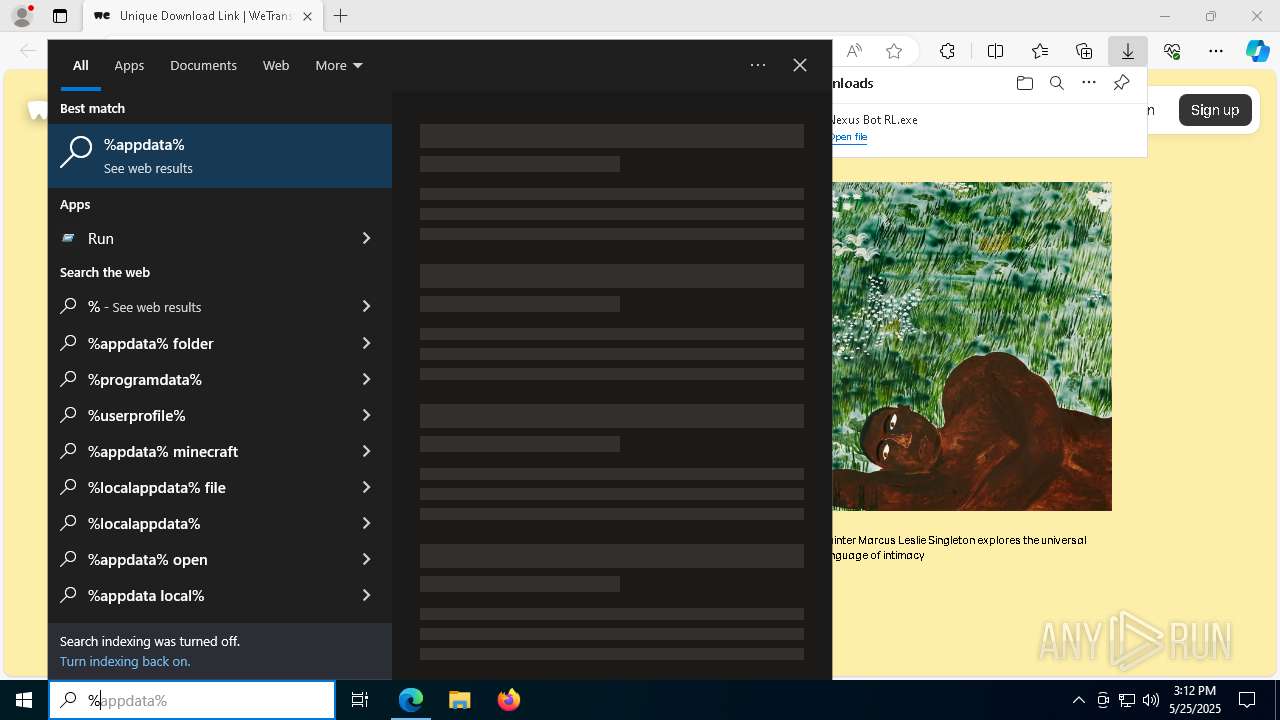Close the WeTransfer browser tab

307,16
